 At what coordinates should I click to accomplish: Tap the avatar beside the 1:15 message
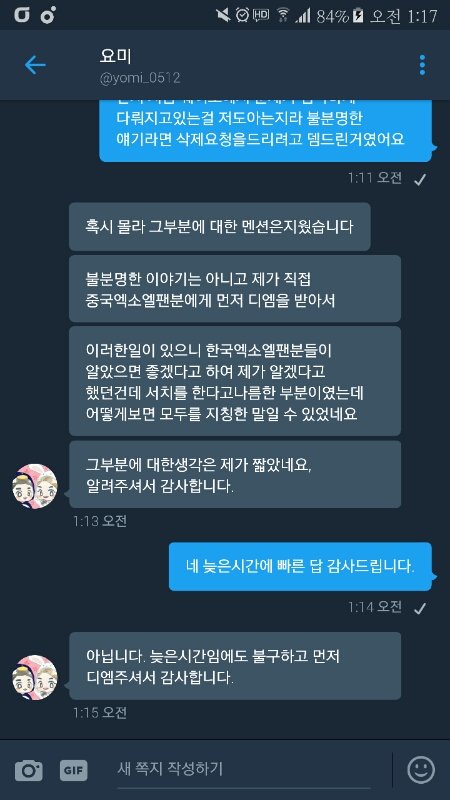[35, 678]
